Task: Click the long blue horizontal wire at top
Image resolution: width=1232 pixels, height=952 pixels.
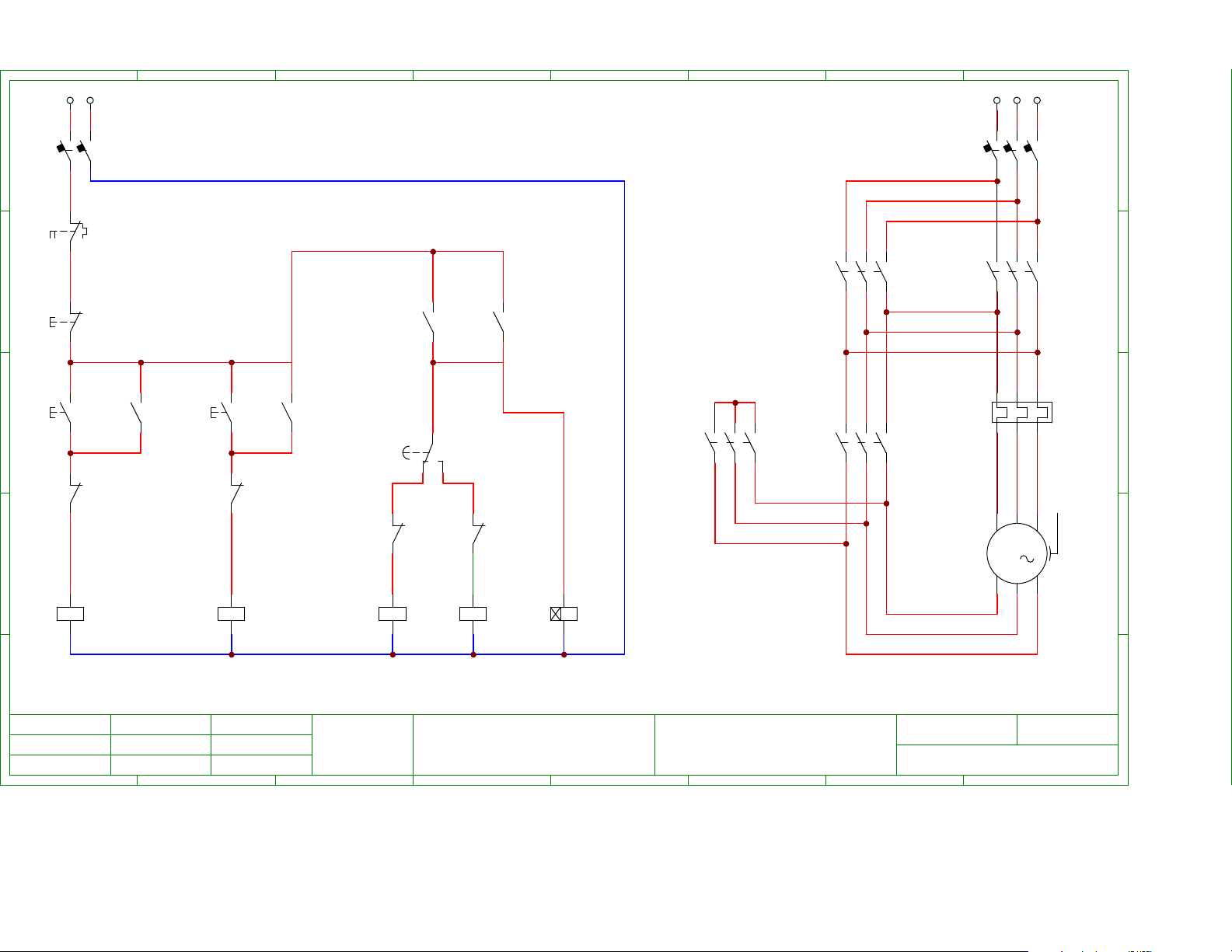Action: [x=358, y=181]
